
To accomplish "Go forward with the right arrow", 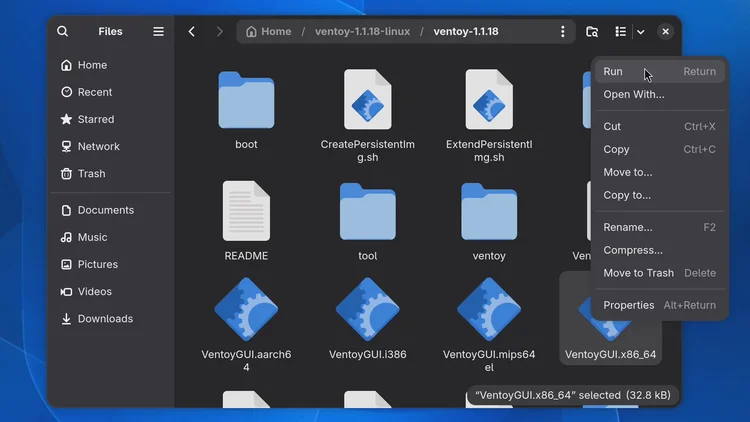I will click(x=220, y=32).
